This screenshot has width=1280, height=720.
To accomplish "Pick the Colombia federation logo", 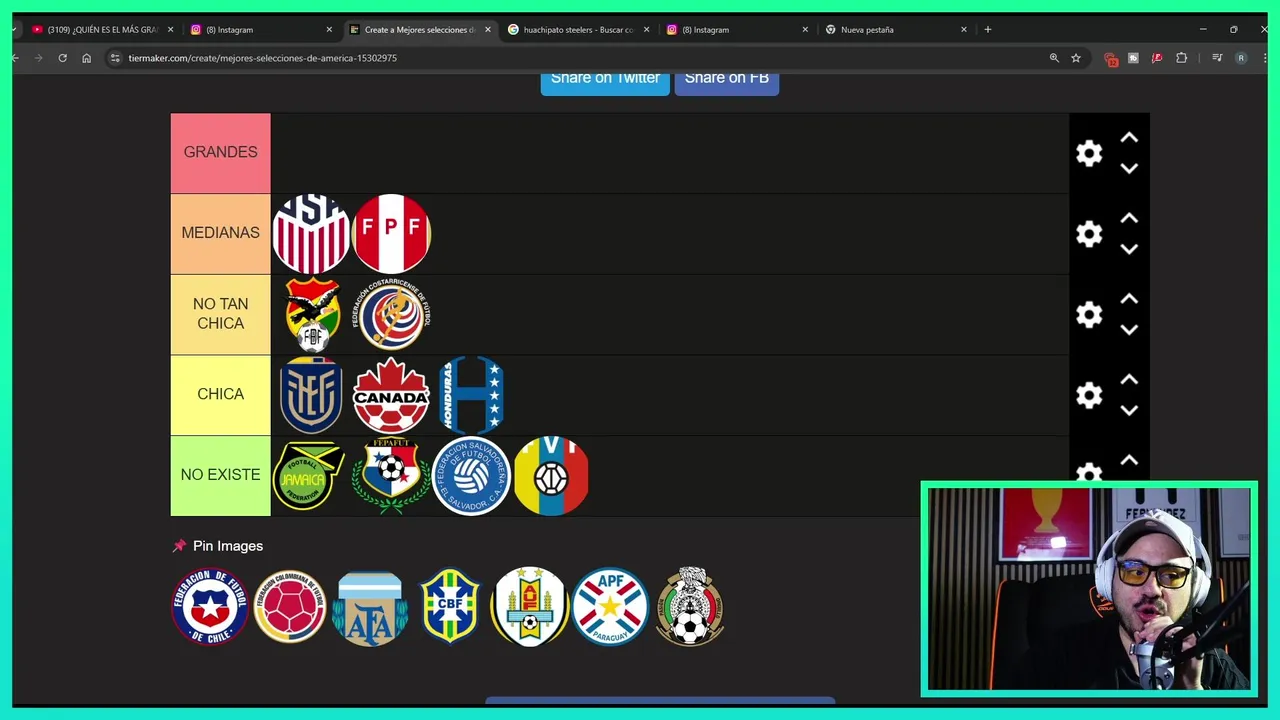I will [290, 606].
